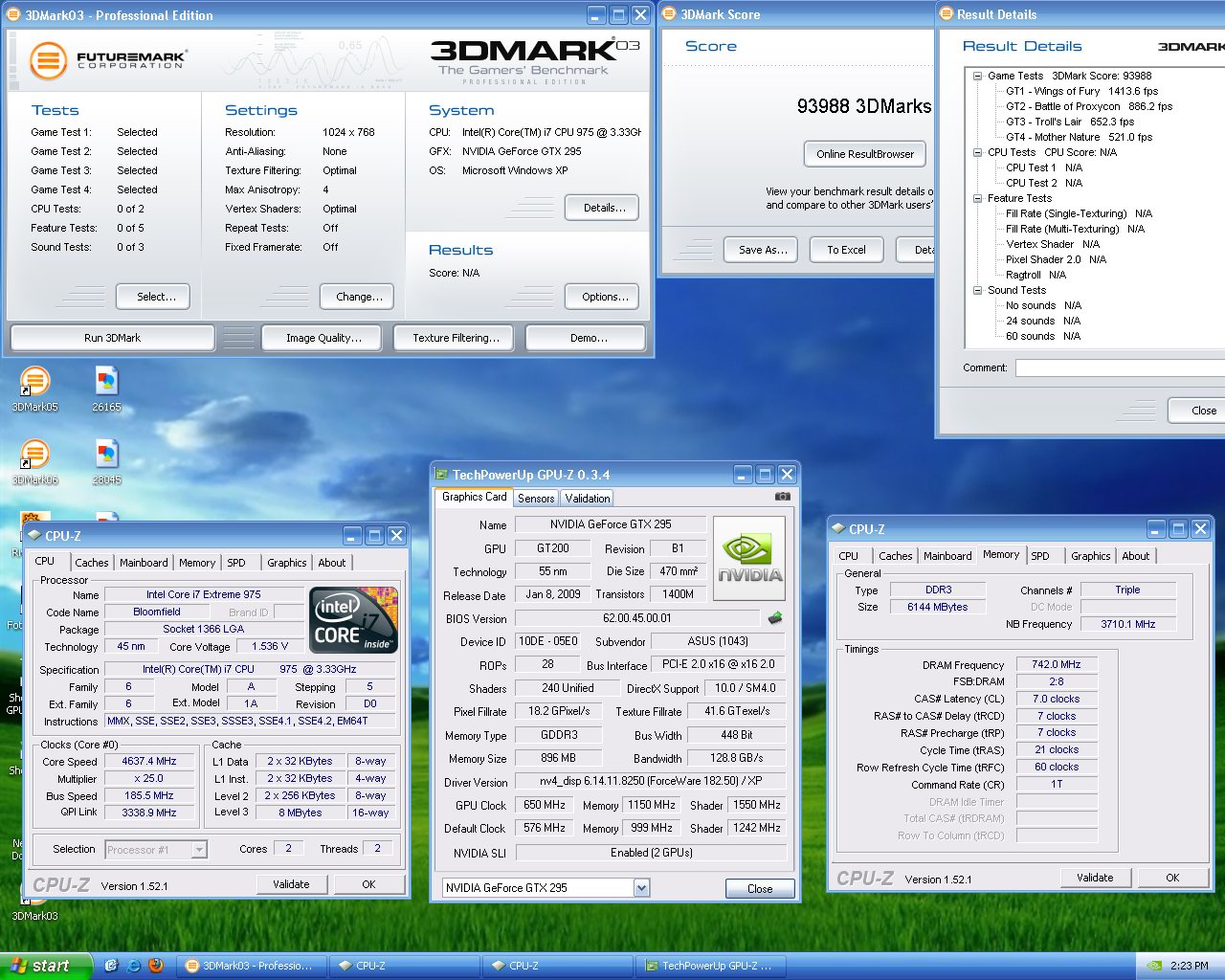Click Save As in 3DMark Score
1225x980 pixels.
click(763, 250)
